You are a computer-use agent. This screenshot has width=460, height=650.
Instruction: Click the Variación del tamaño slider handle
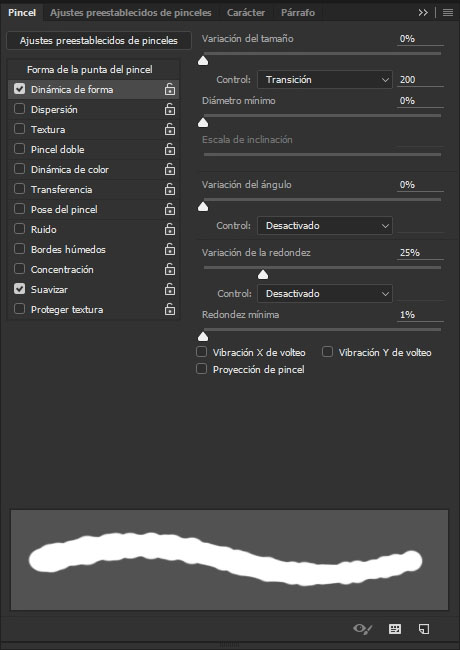coord(203,61)
